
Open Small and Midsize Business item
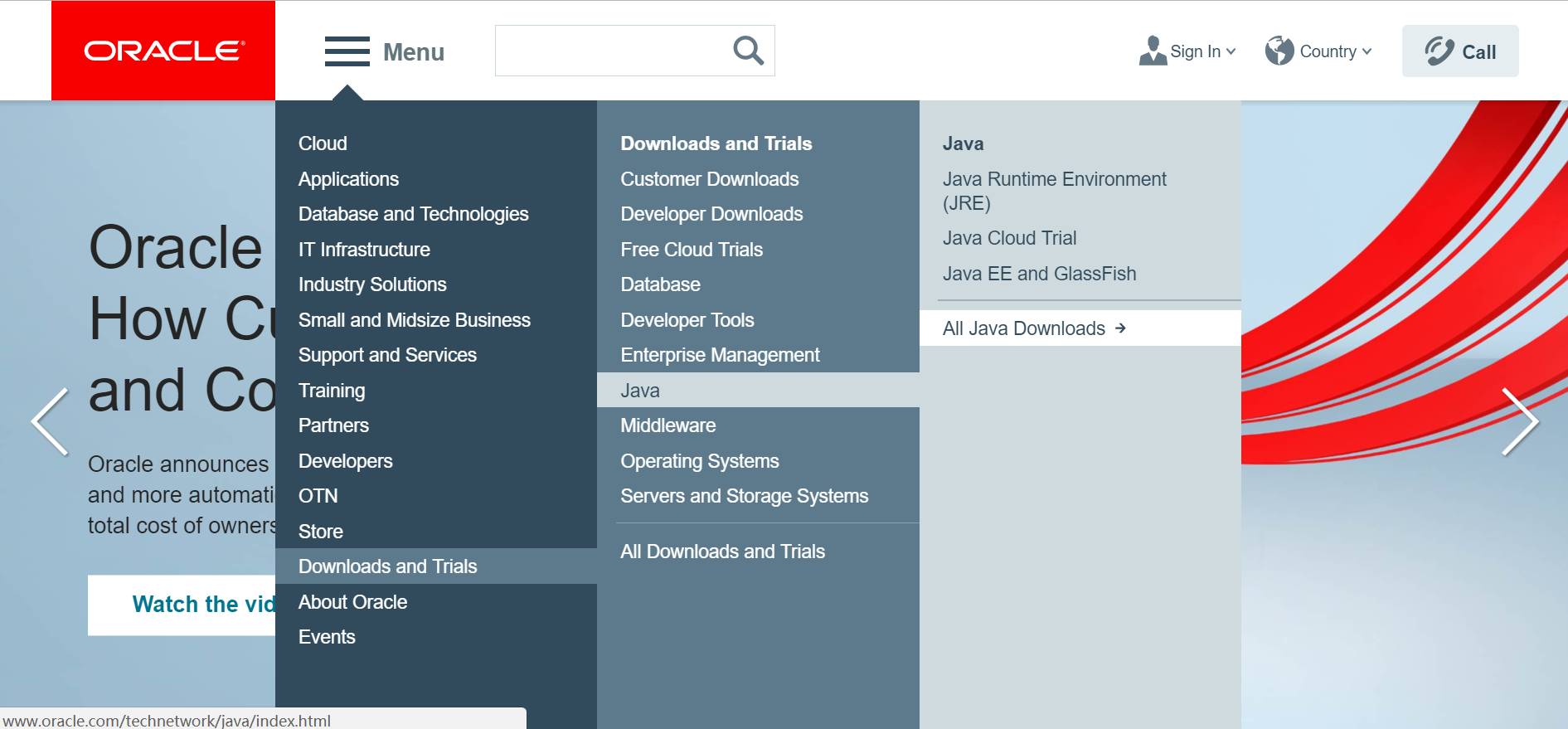coord(415,320)
